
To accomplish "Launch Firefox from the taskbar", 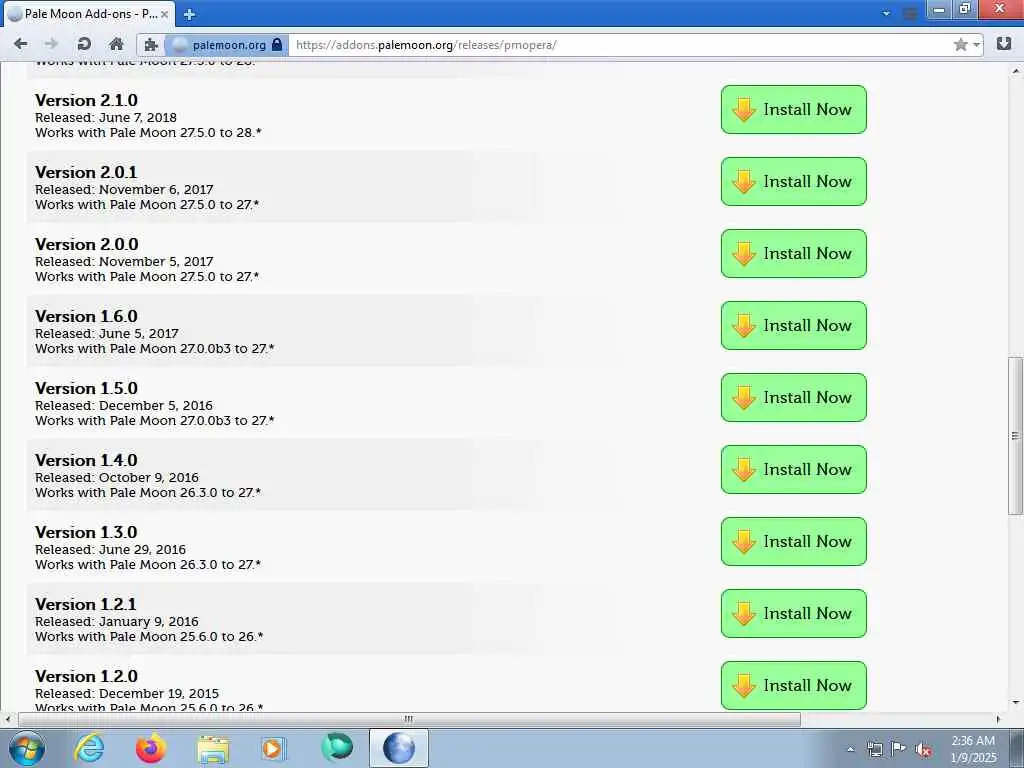I will click(151, 748).
